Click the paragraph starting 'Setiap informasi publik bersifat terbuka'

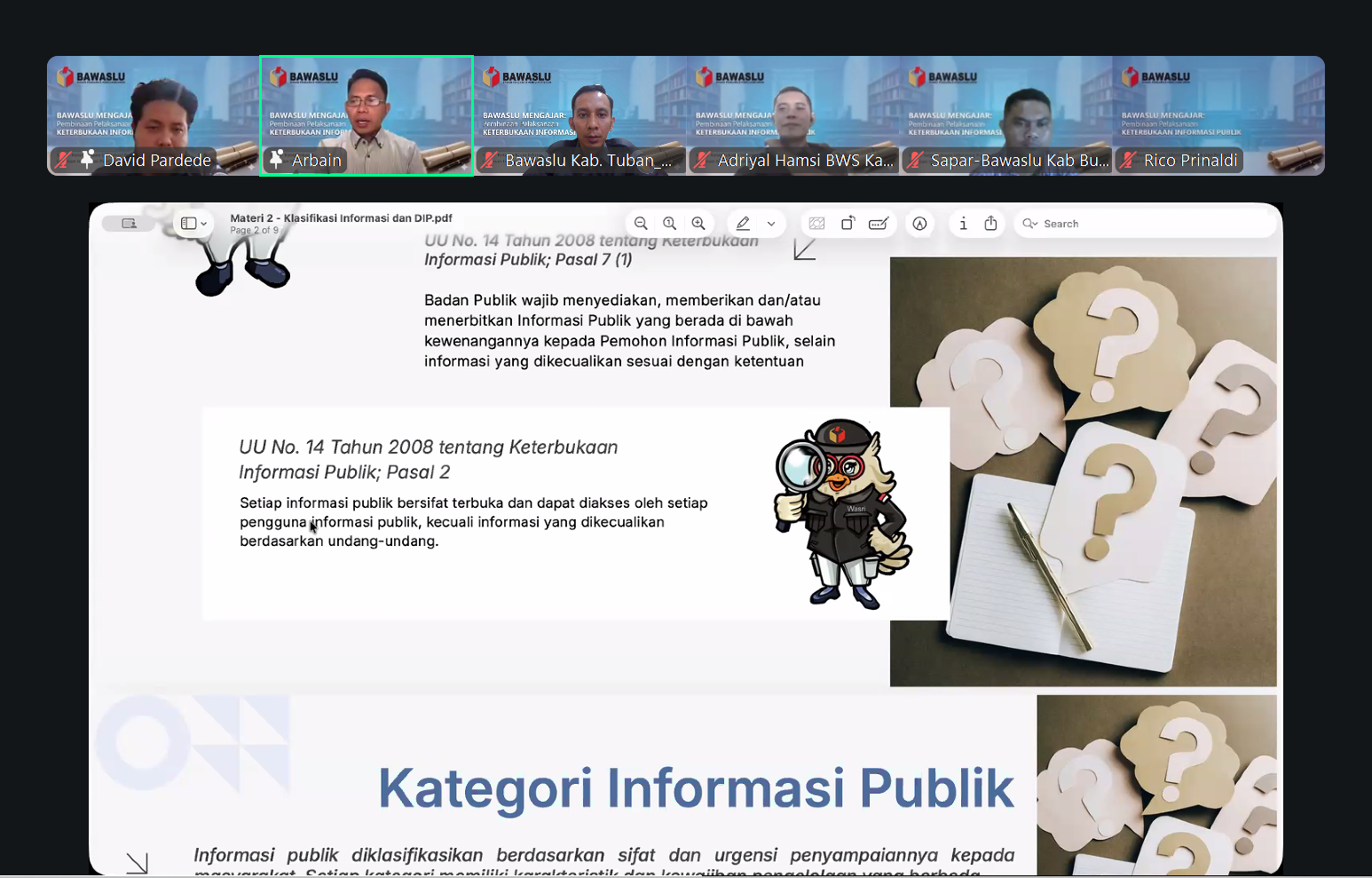(x=474, y=522)
